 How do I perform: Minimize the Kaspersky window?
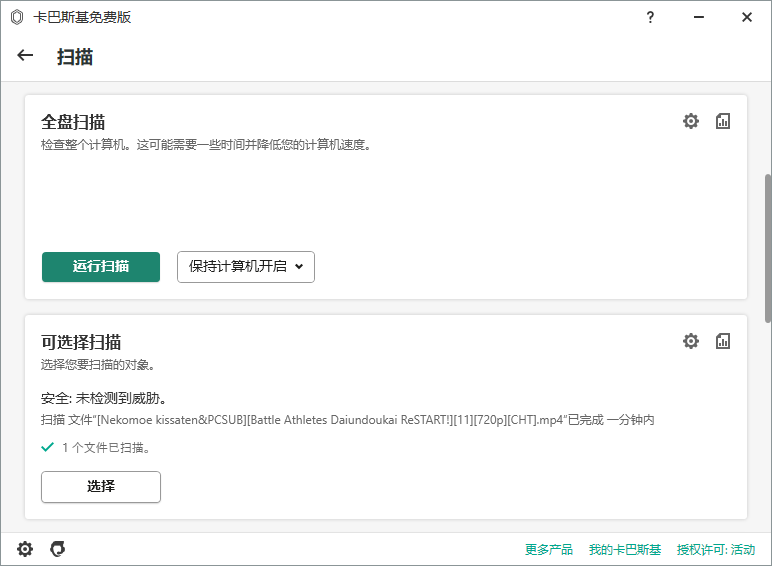coord(699,17)
